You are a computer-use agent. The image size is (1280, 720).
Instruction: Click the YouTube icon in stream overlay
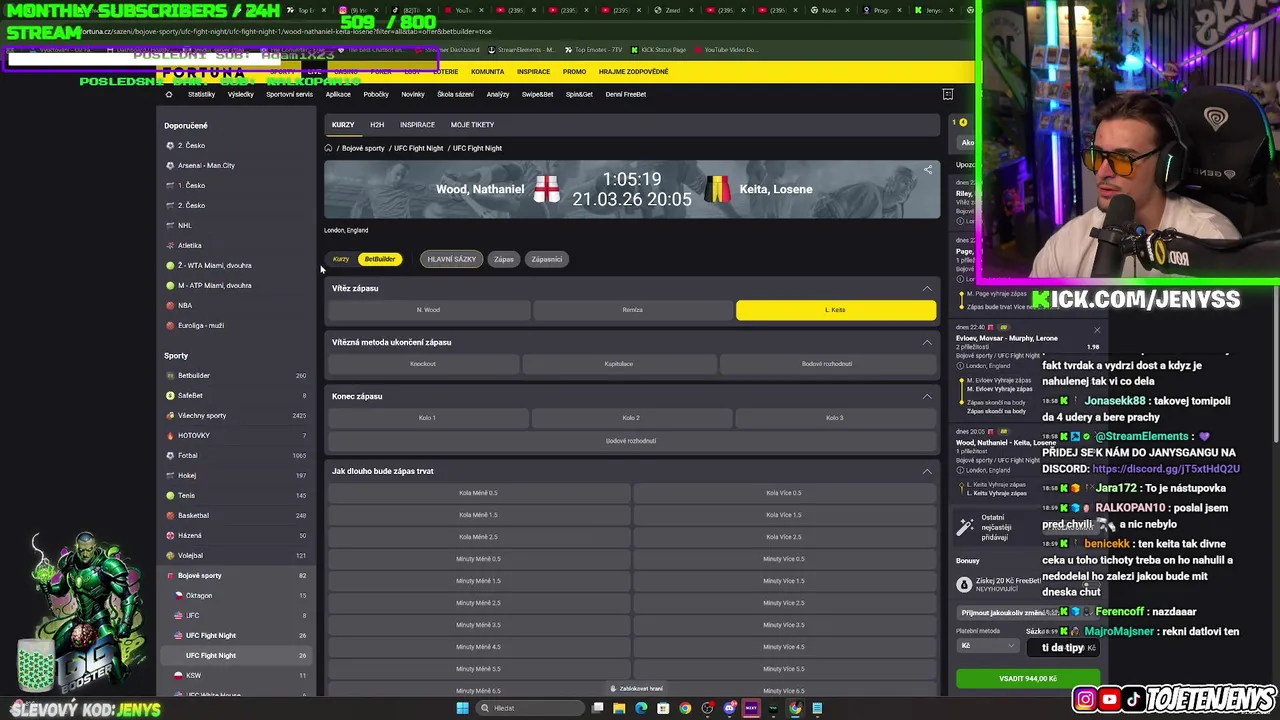[x=1110, y=700]
